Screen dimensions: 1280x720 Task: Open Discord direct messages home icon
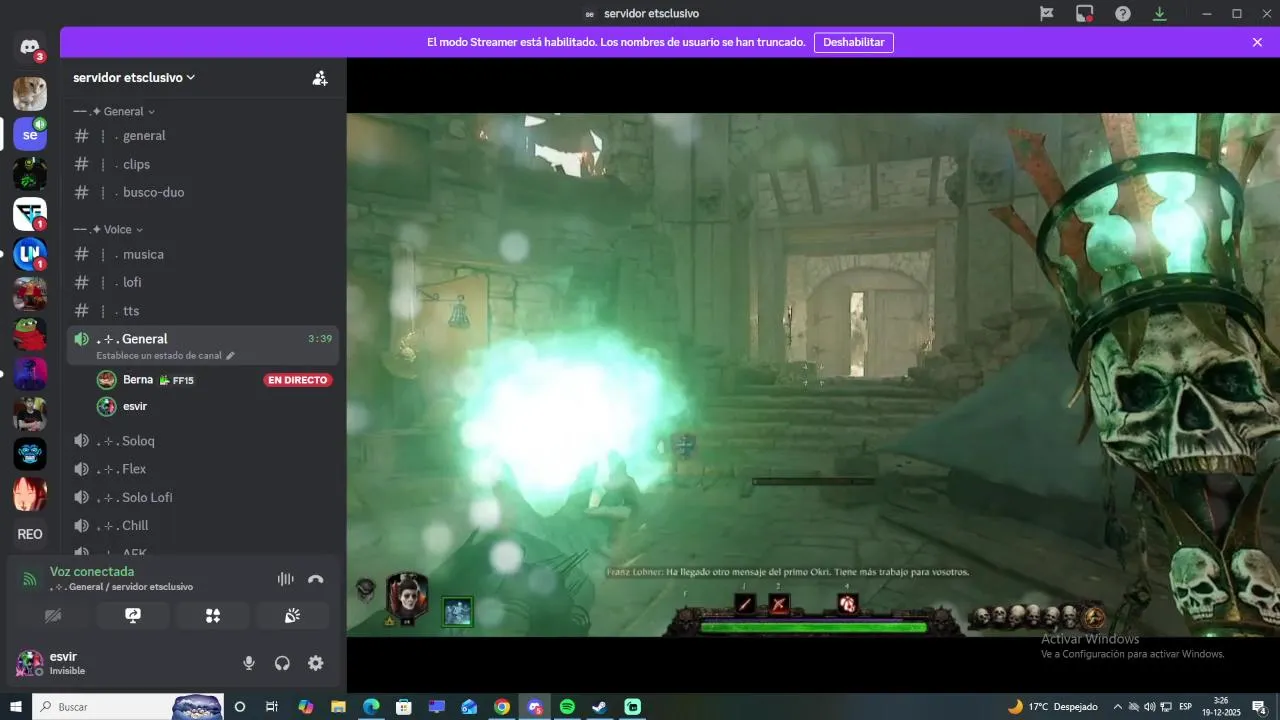point(30,47)
